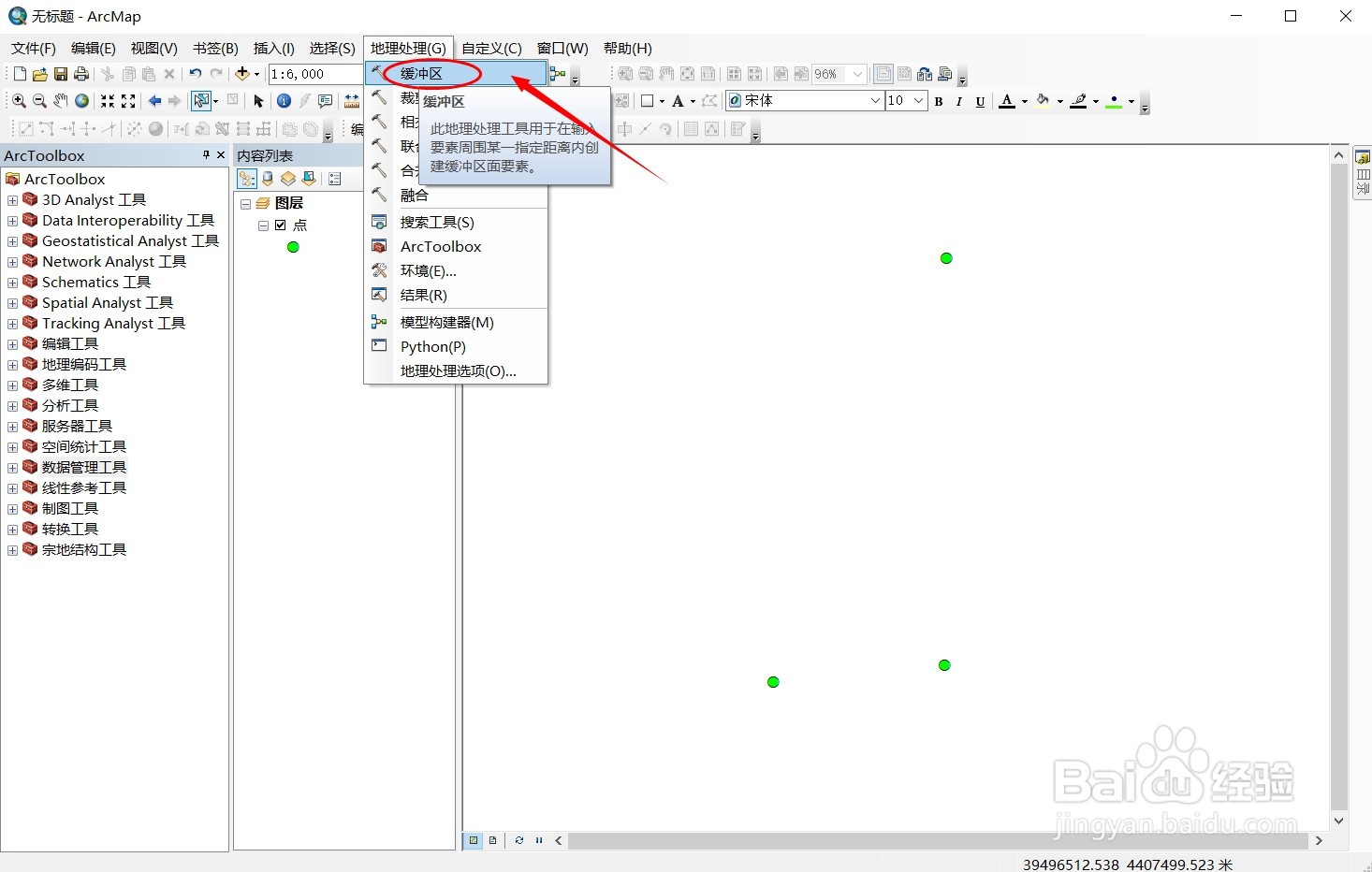1372x872 pixels.
Task: List layers by visibility
Action: click(x=288, y=179)
